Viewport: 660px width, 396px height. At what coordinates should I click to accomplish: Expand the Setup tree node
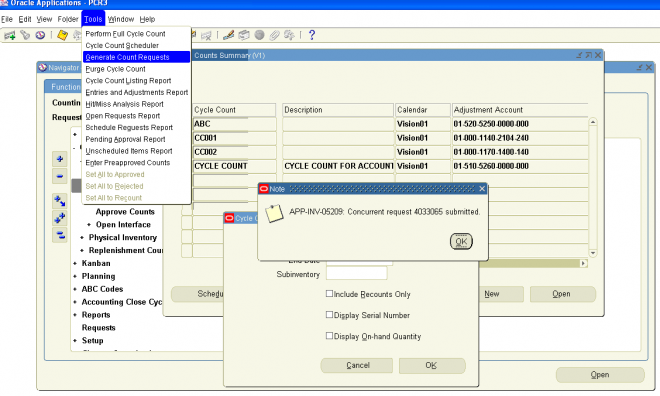[x=75, y=341]
